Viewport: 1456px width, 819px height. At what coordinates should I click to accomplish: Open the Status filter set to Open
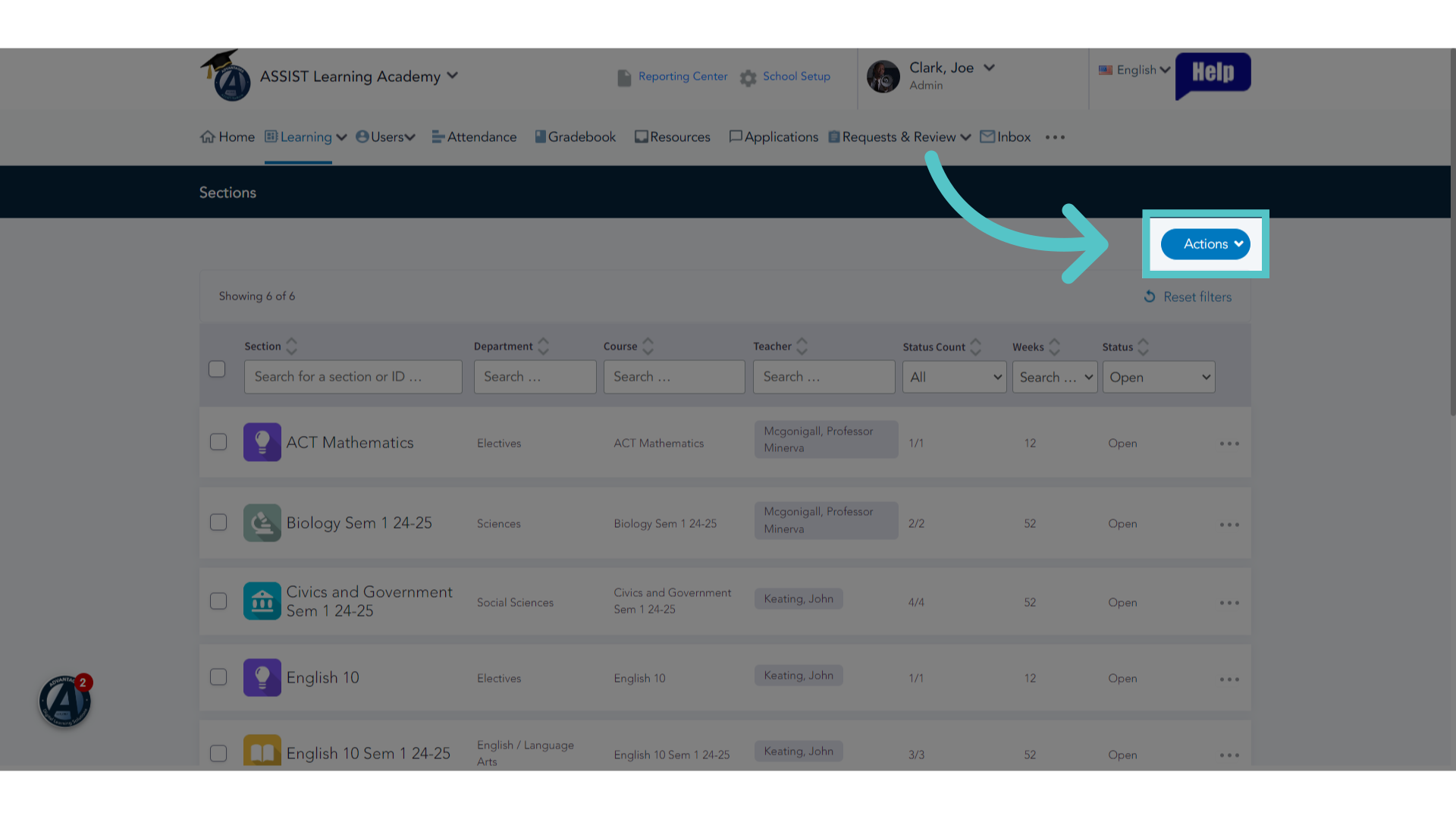1159,377
